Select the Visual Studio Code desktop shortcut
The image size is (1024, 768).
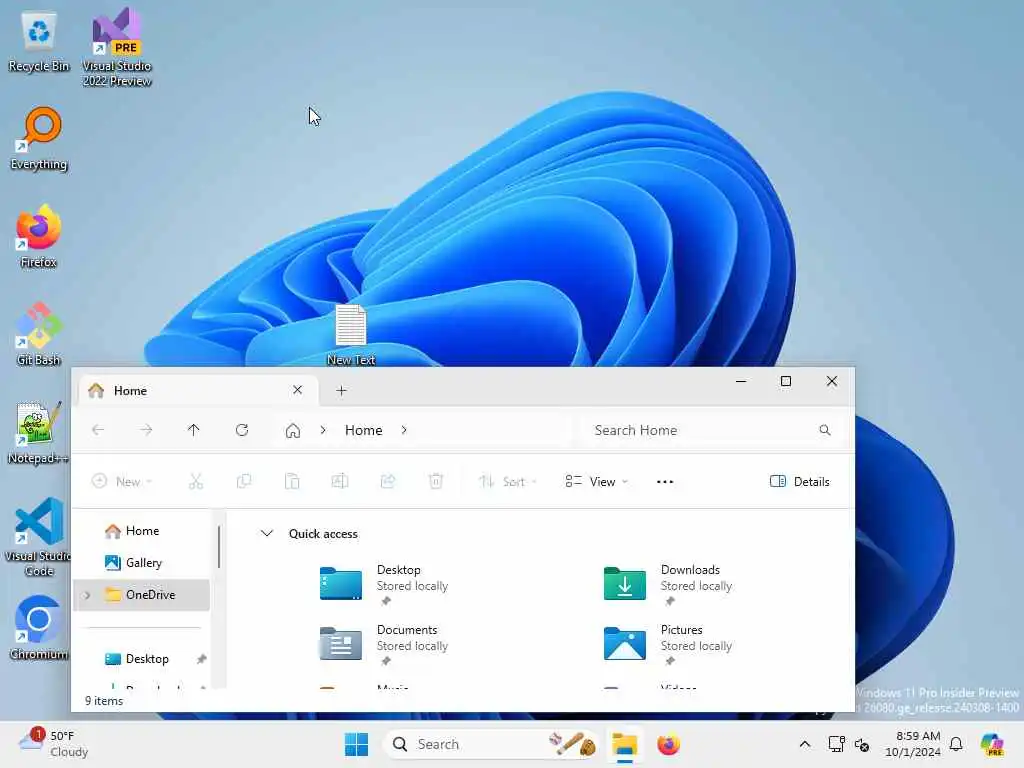(39, 537)
